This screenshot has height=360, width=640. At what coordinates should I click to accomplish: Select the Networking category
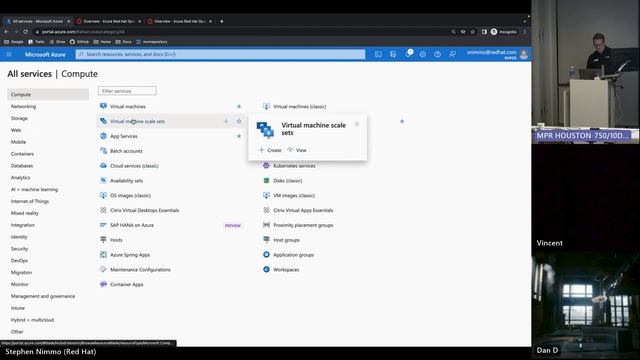tap(23, 106)
